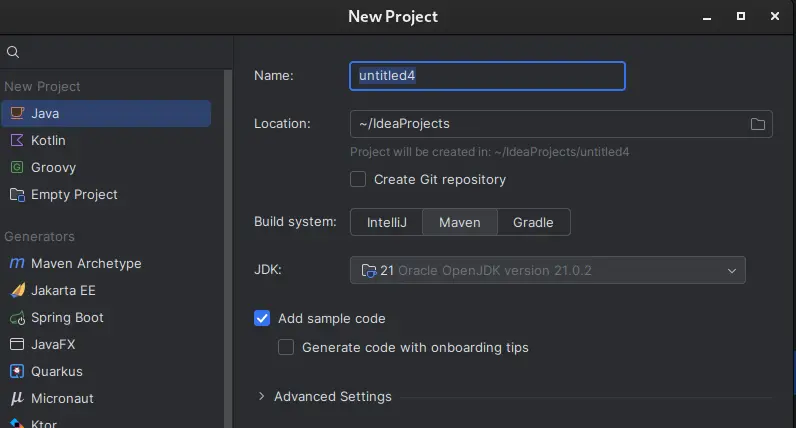
Task: Click the 'Project will be created in' hint text
Action: (x=489, y=151)
